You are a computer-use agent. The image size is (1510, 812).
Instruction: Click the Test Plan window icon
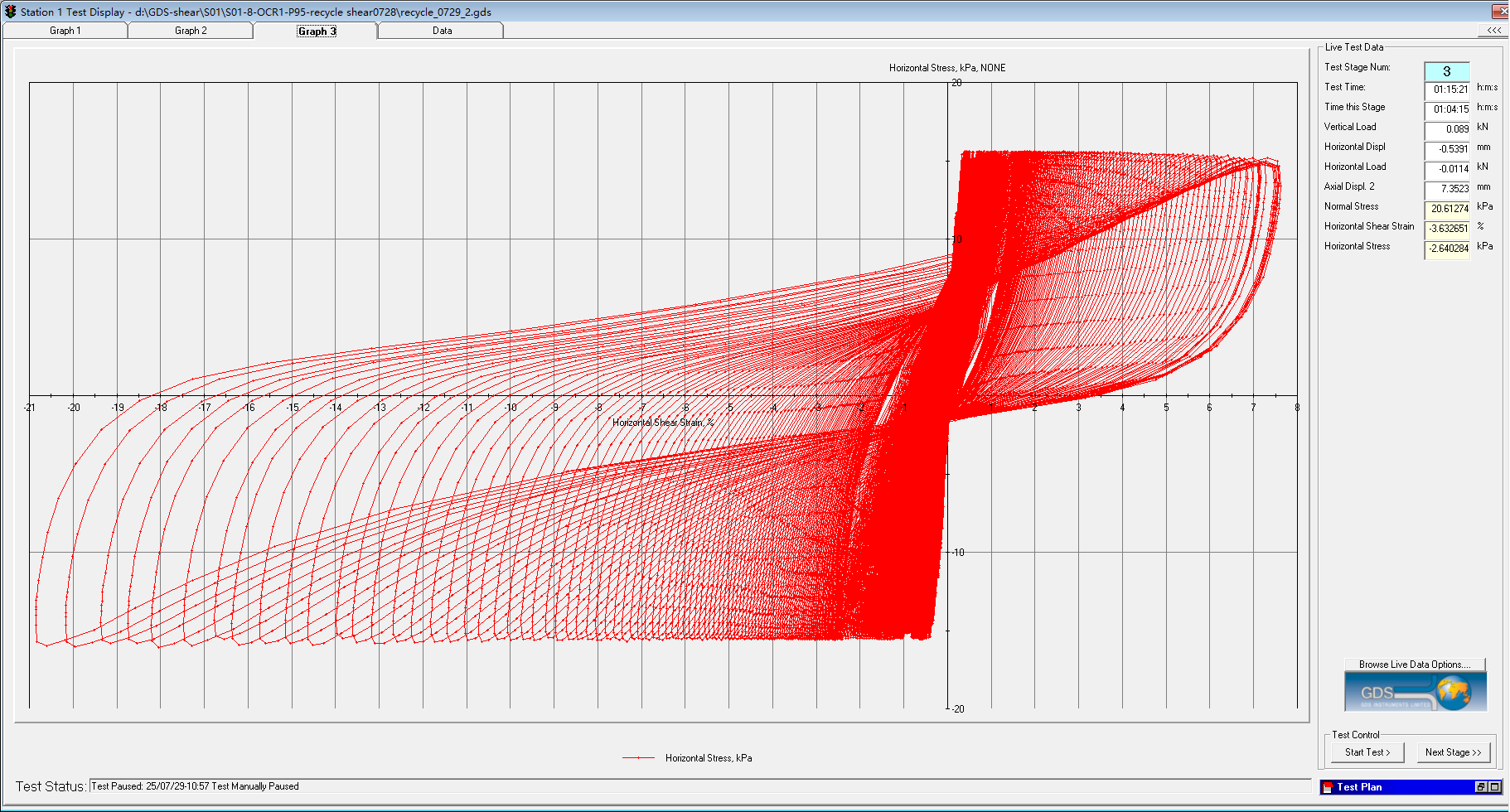tap(1328, 787)
